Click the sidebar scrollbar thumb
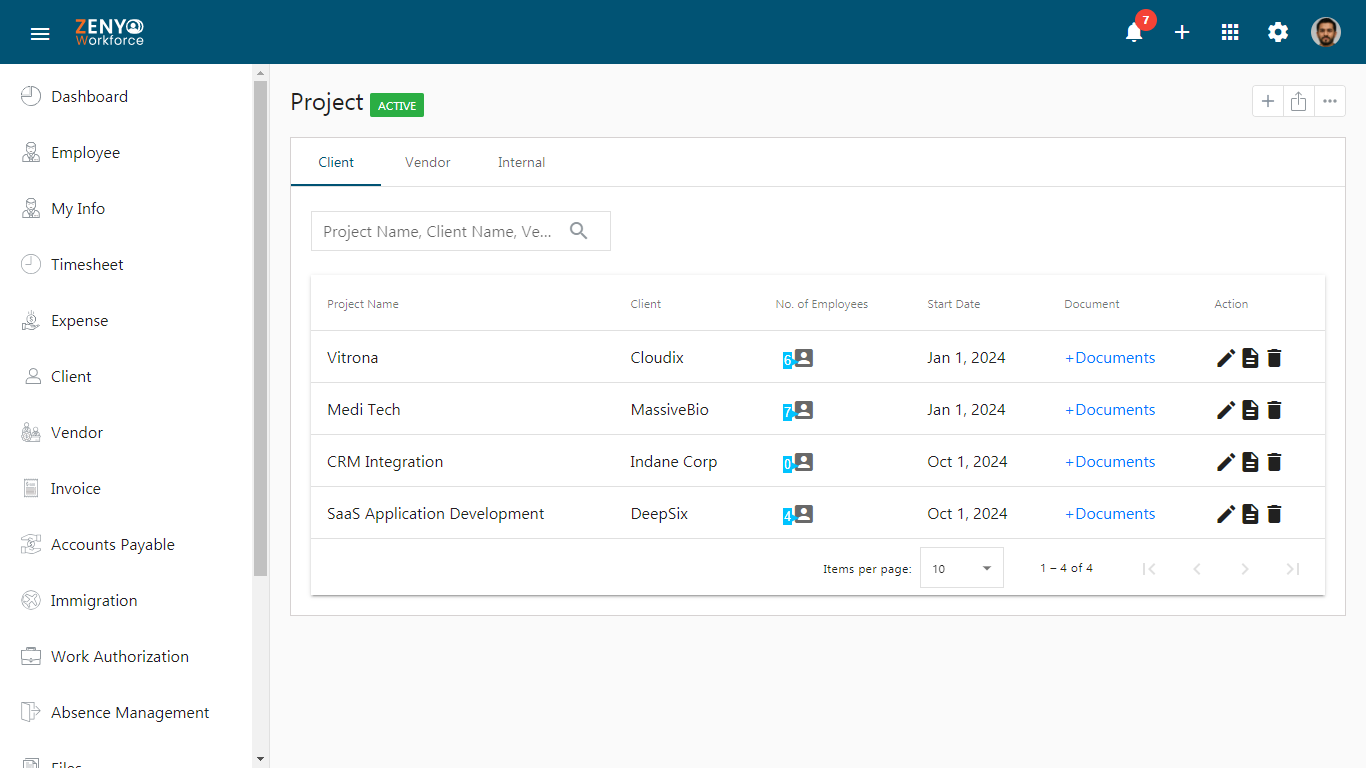 (261, 328)
